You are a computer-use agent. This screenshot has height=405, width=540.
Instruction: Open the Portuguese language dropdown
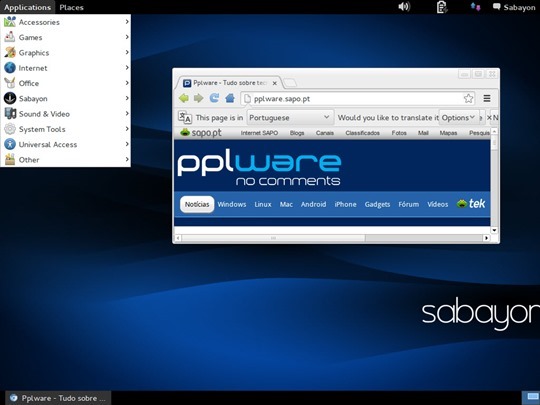(x=290, y=118)
